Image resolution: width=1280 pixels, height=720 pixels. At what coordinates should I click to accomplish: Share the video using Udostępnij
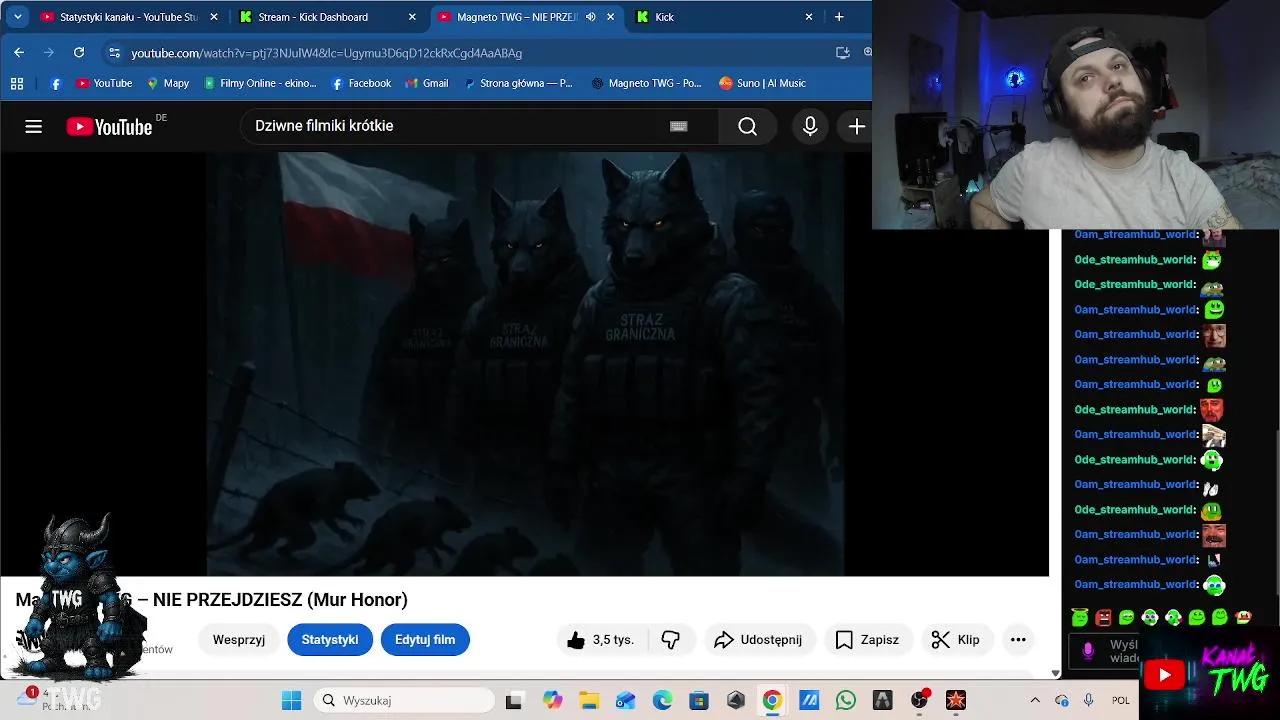[x=760, y=640]
